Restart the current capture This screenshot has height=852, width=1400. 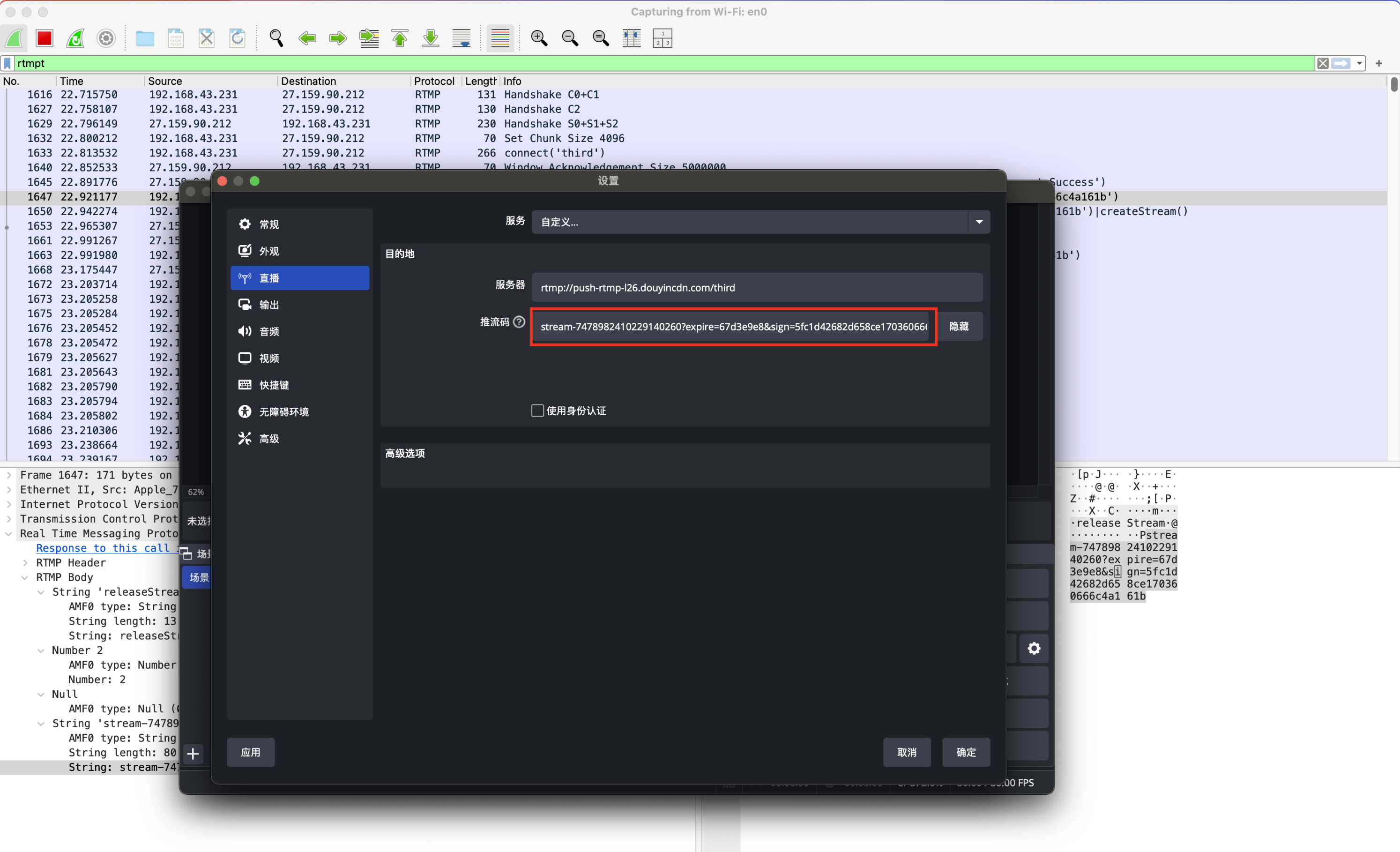tap(75, 38)
